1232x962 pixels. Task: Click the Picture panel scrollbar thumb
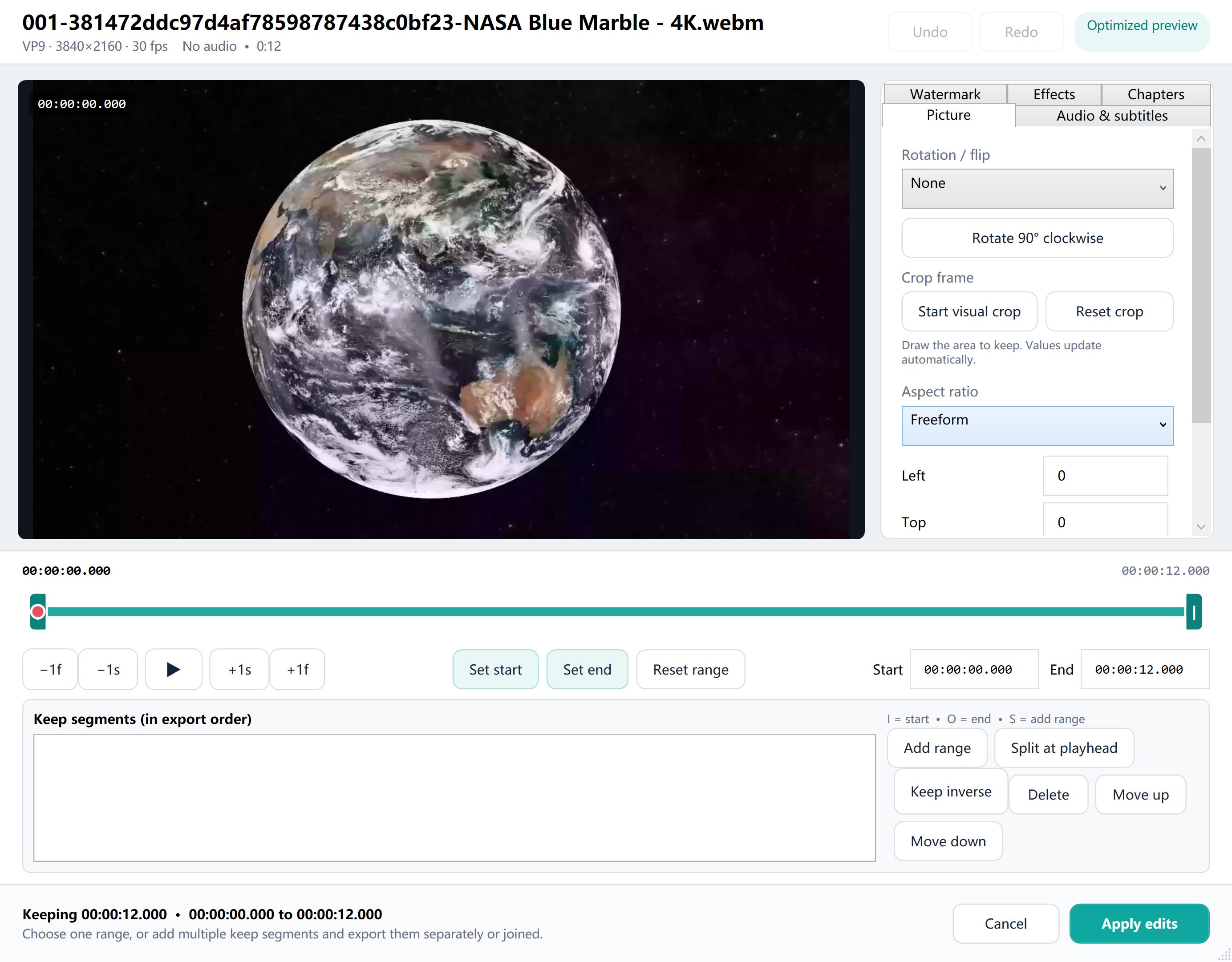[x=1201, y=285]
